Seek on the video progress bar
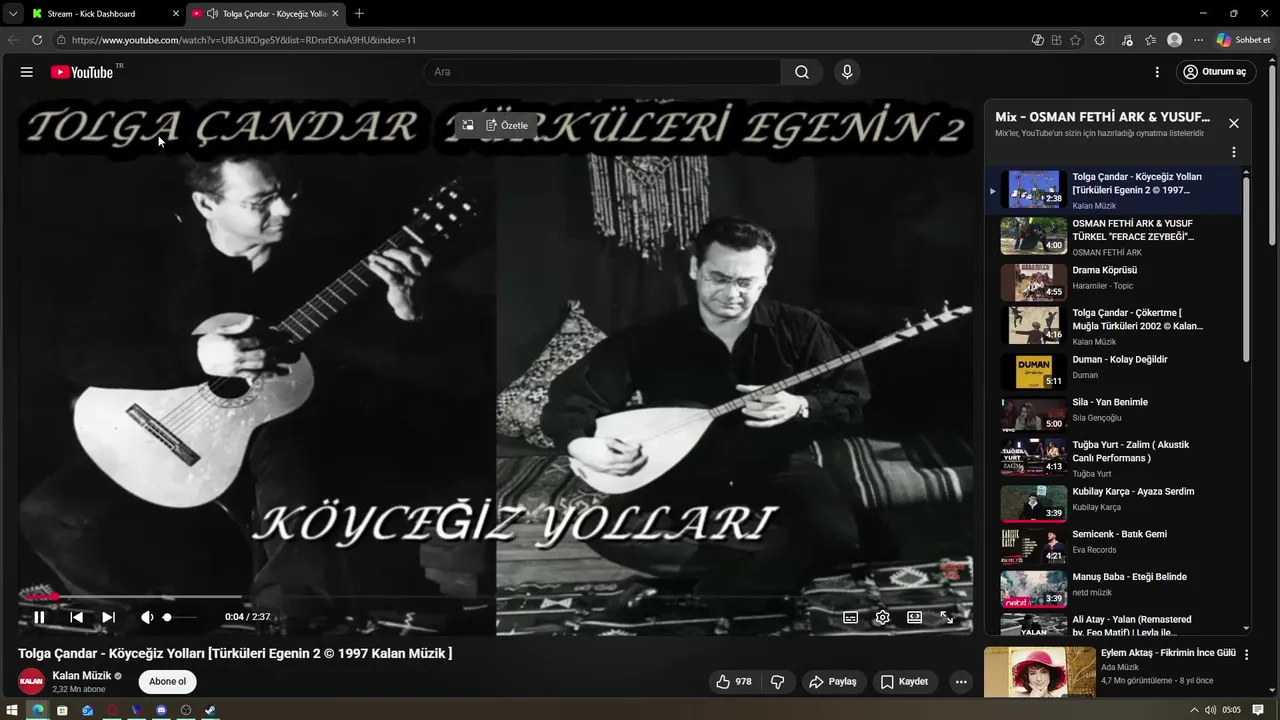This screenshot has width=1280, height=720. [x=495, y=597]
